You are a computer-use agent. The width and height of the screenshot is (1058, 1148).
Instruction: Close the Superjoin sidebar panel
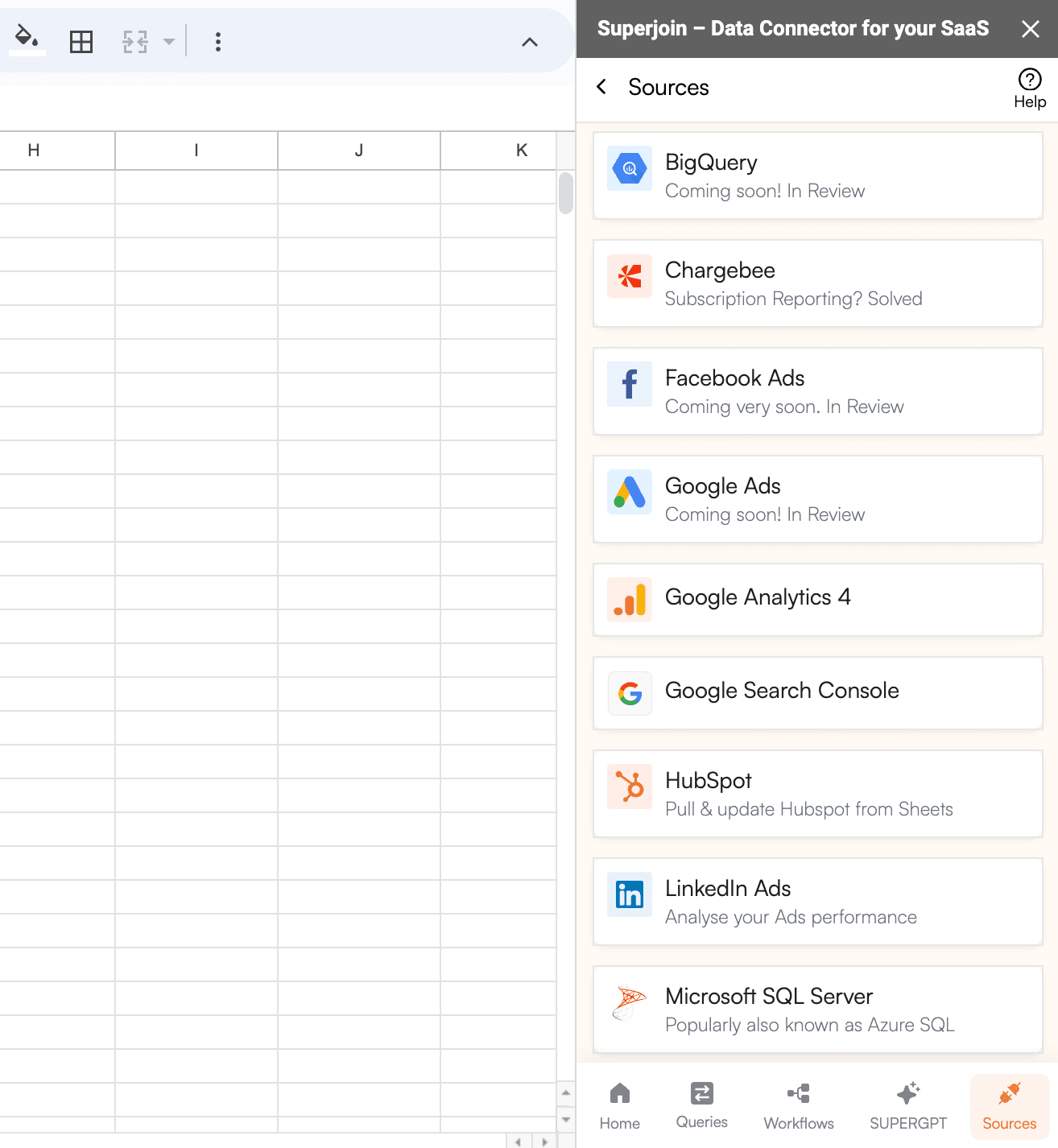[x=1030, y=29]
